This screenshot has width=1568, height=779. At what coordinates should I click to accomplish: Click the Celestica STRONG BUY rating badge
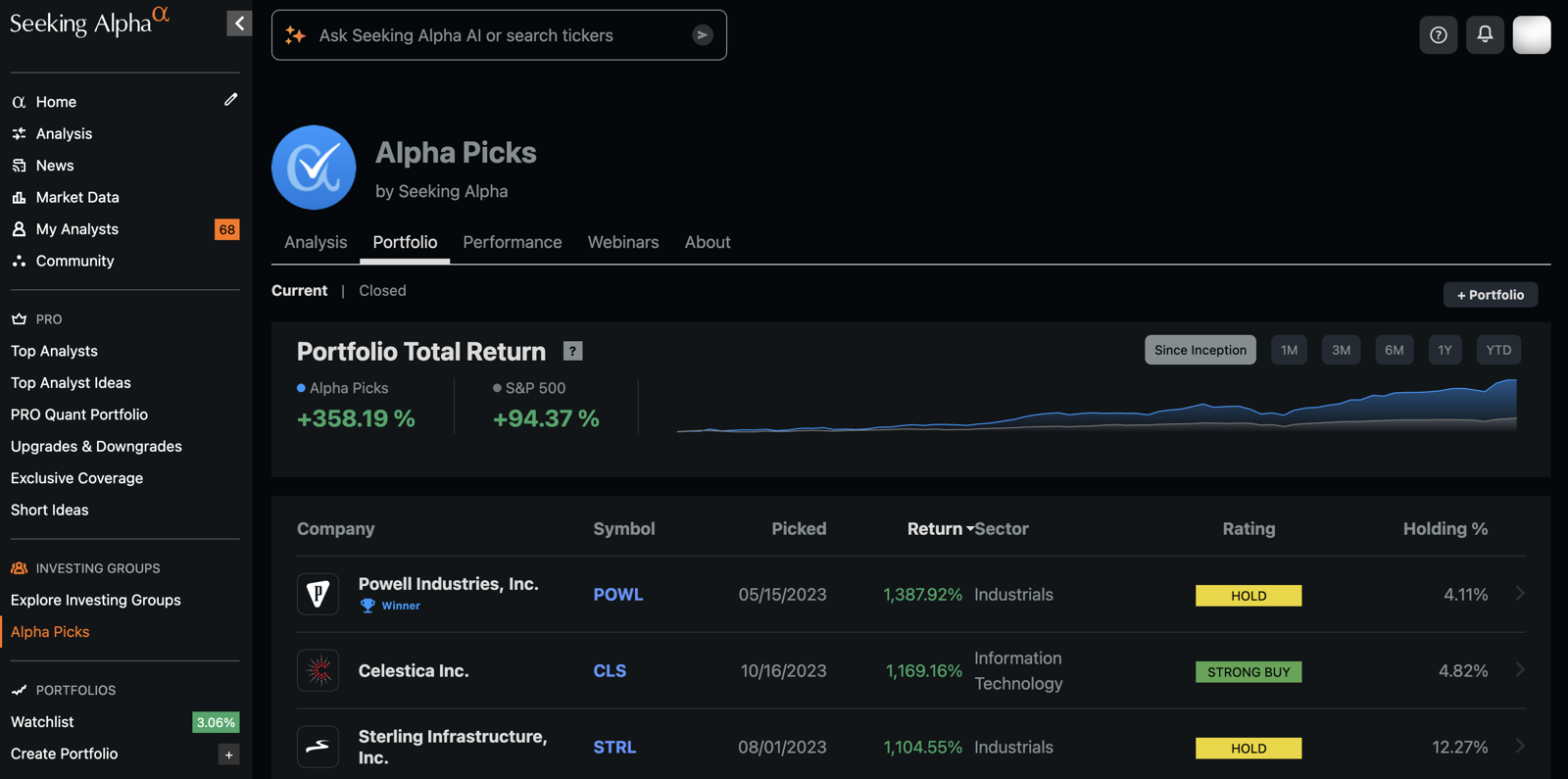tap(1249, 672)
